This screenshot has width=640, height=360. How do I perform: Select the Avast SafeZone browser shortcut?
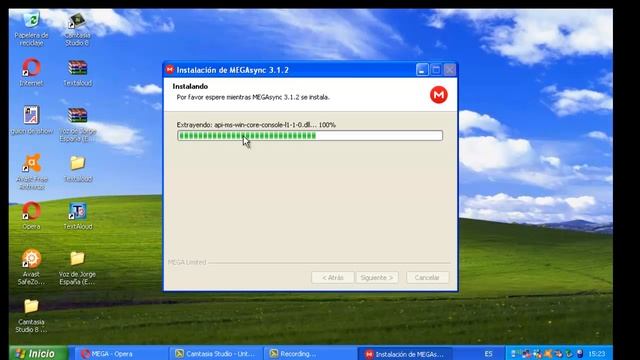[x=31, y=258]
